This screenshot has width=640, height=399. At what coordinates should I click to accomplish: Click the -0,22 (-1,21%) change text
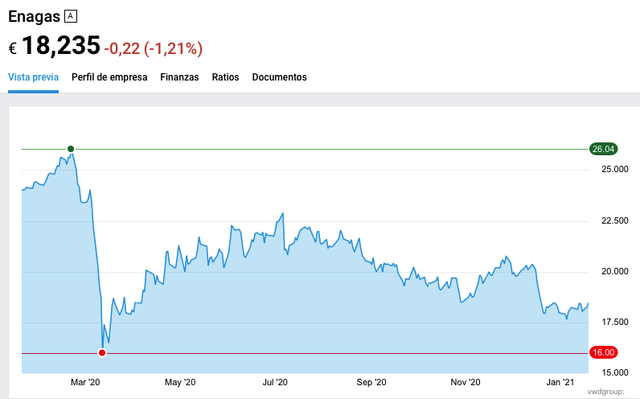[153, 49]
